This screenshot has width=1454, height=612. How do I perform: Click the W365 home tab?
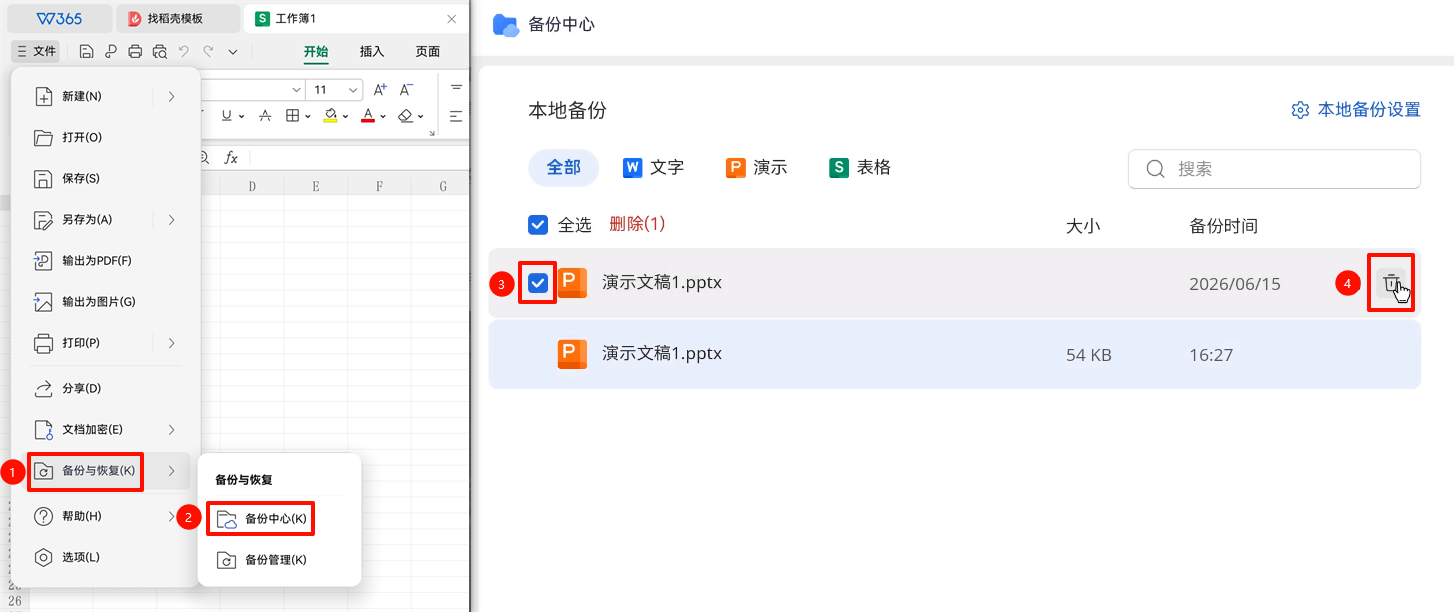59,19
